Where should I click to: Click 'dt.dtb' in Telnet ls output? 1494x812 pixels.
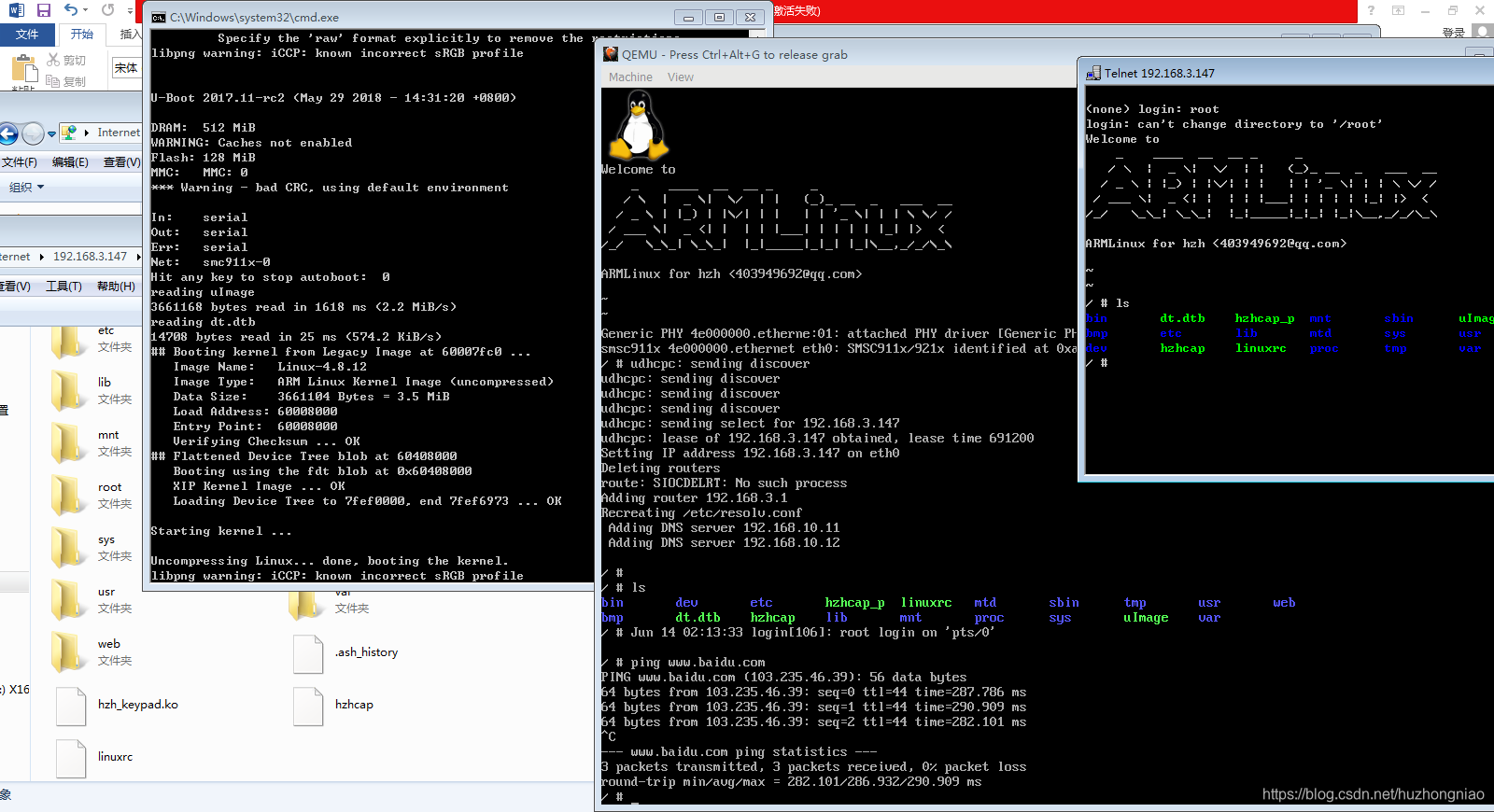pos(1182,318)
